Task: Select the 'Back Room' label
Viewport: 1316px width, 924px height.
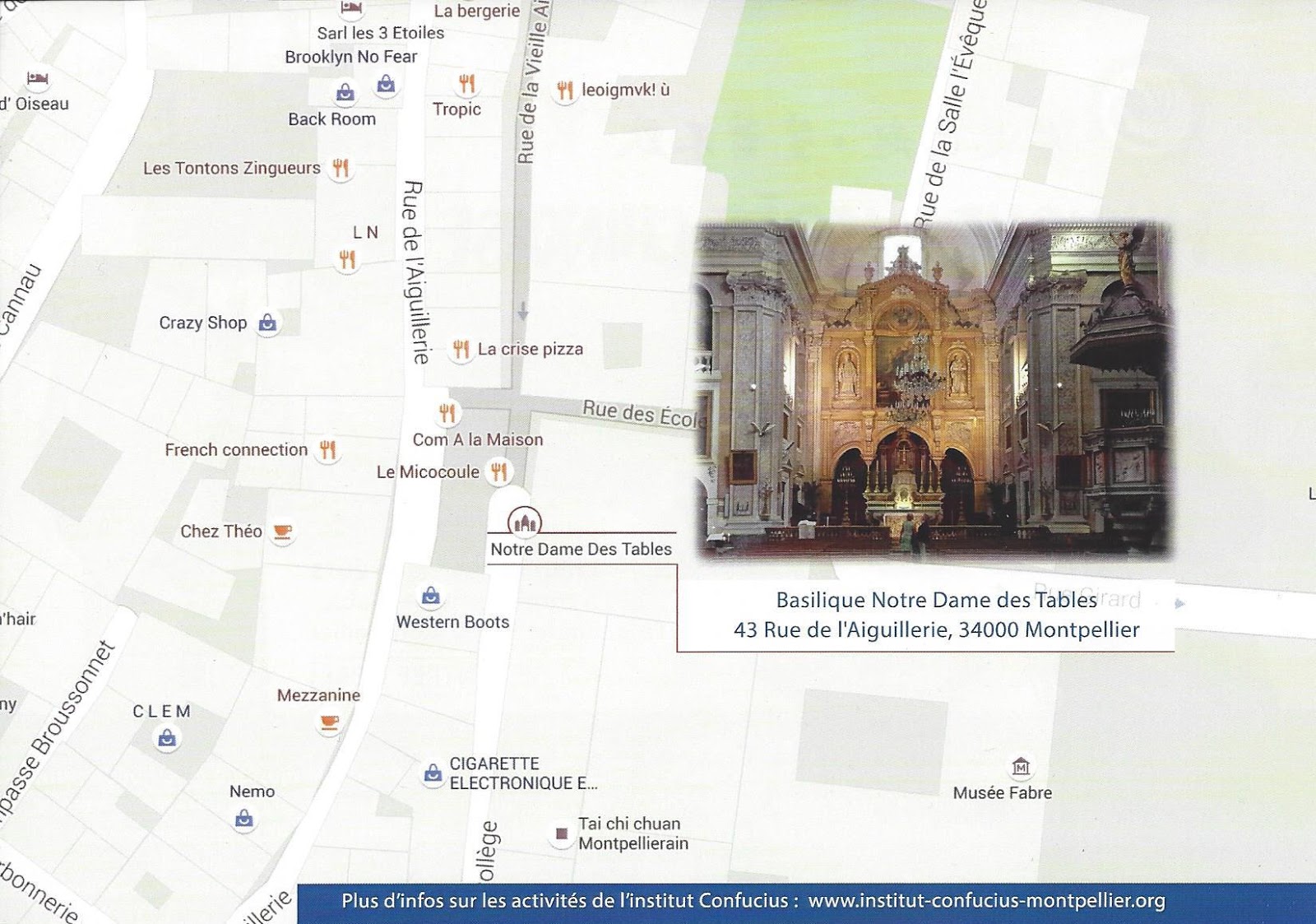Action: [331, 119]
